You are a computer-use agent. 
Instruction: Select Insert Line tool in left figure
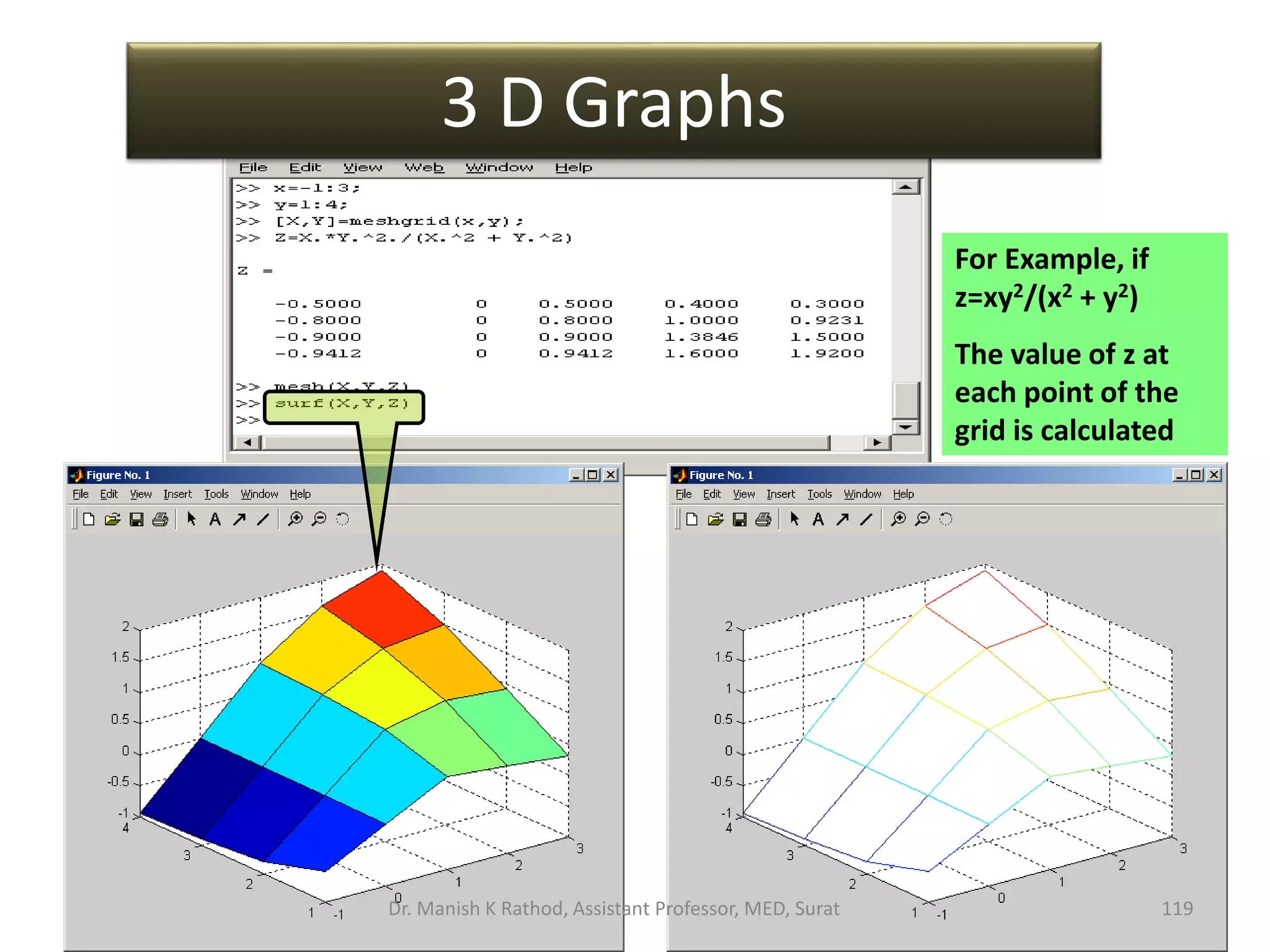263,519
